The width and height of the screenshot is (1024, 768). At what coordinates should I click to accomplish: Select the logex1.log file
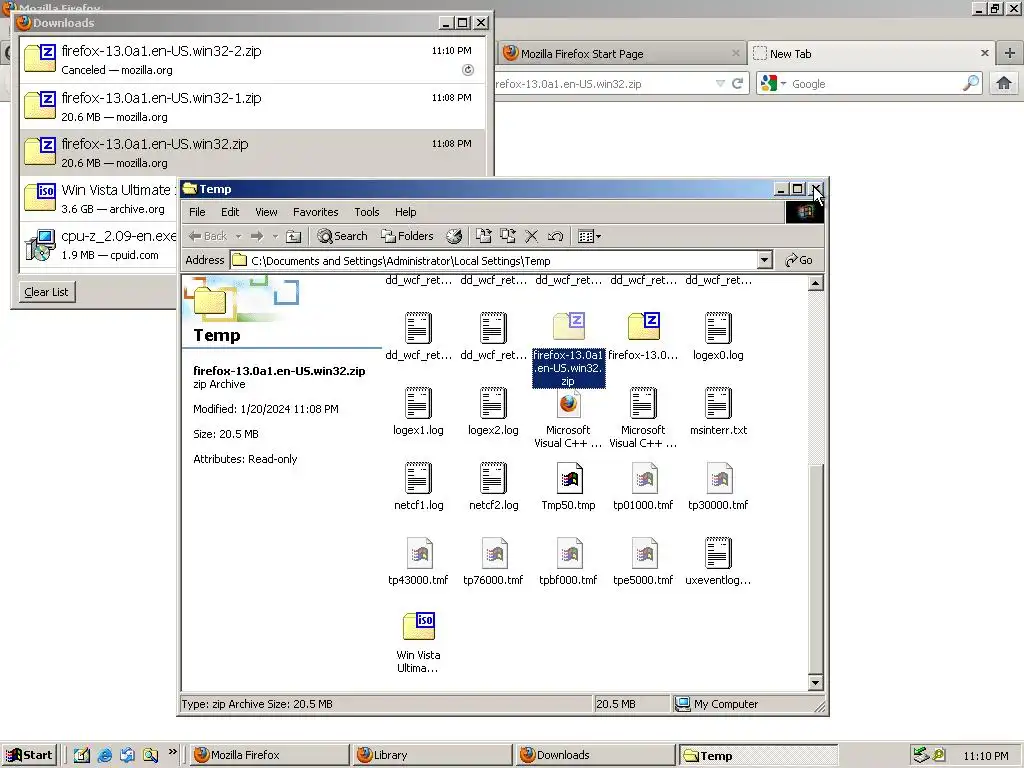click(x=418, y=411)
